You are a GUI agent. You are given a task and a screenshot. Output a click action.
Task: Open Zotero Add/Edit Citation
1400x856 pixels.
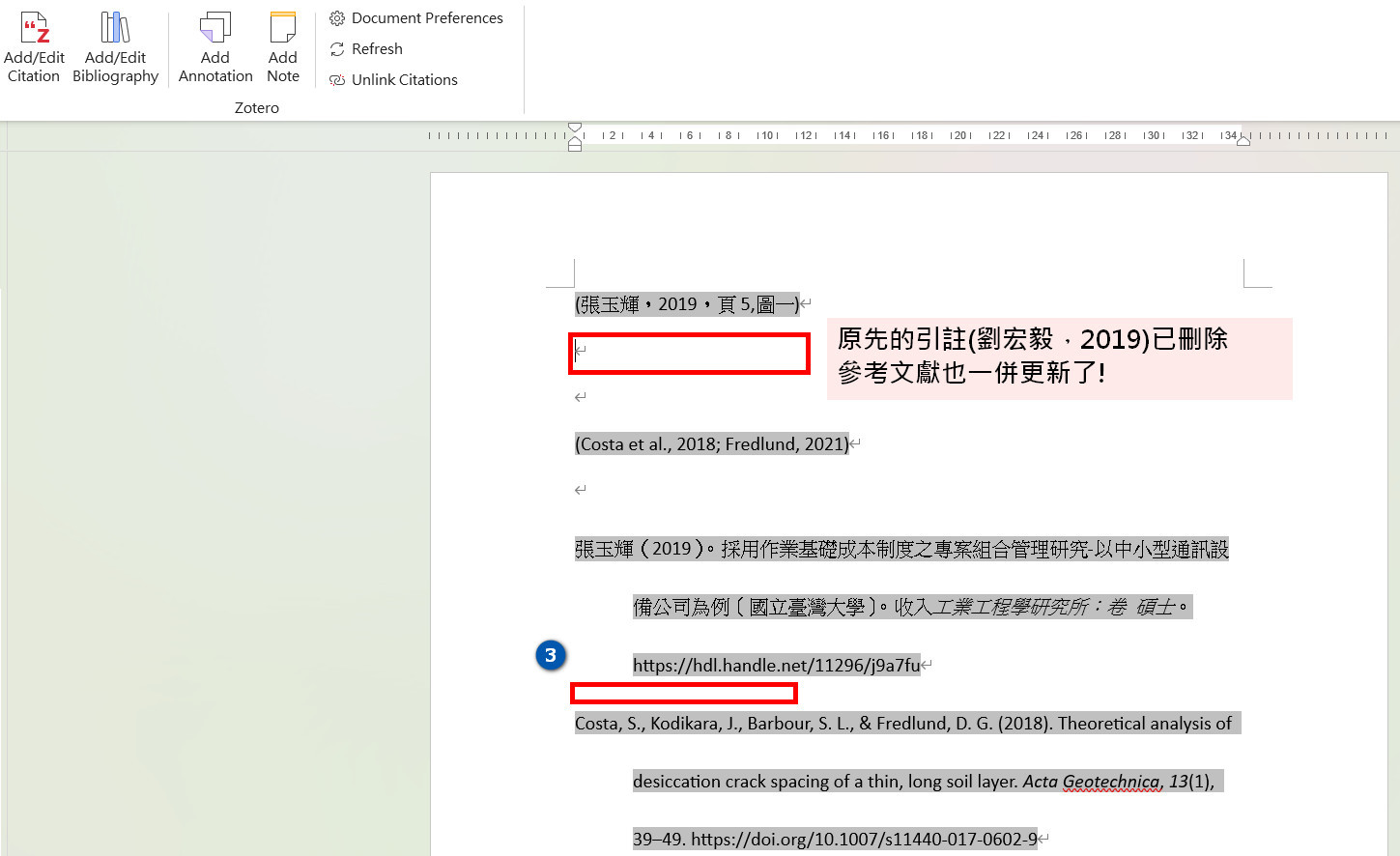pyautogui.click(x=34, y=47)
